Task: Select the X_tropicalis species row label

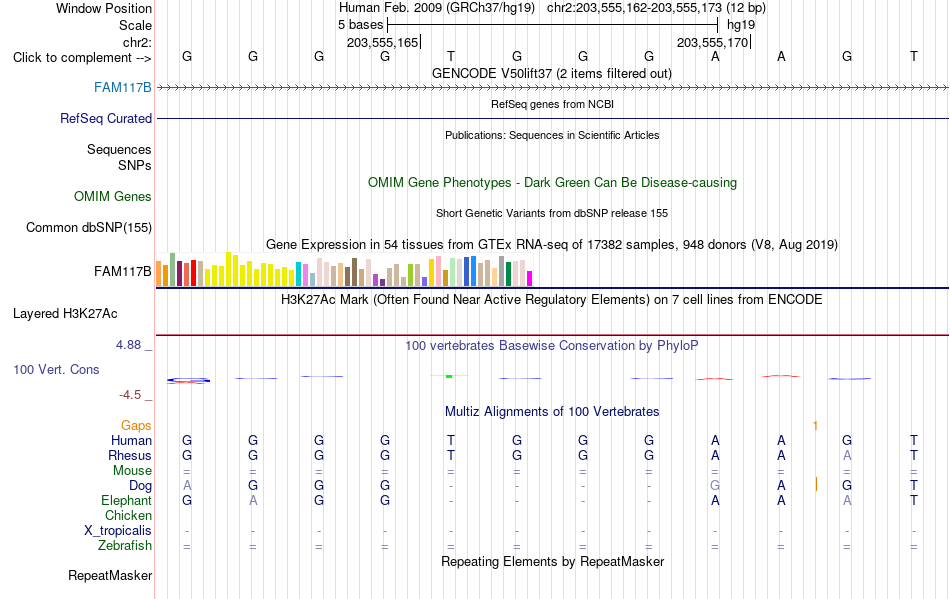Action: pyautogui.click(x=118, y=531)
